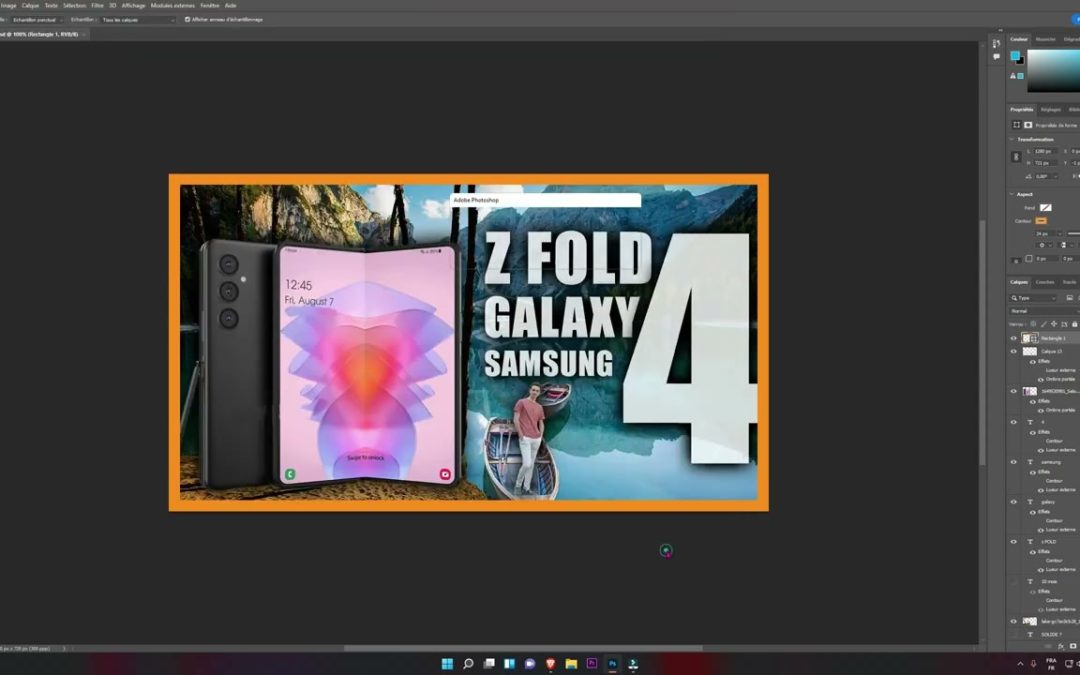1080x675 pixels.
Task: Click the lock image pixels brush icon
Action: click(x=1043, y=324)
